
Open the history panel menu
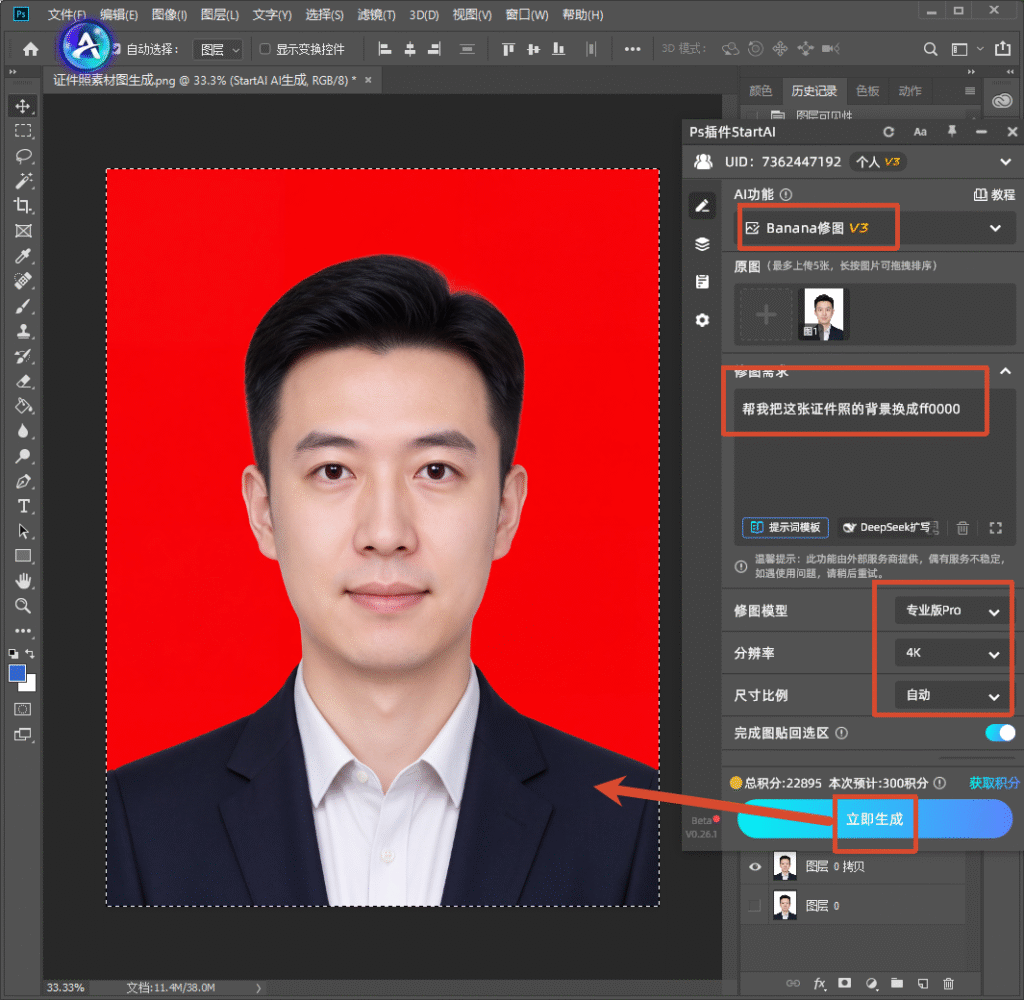[x=970, y=91]
